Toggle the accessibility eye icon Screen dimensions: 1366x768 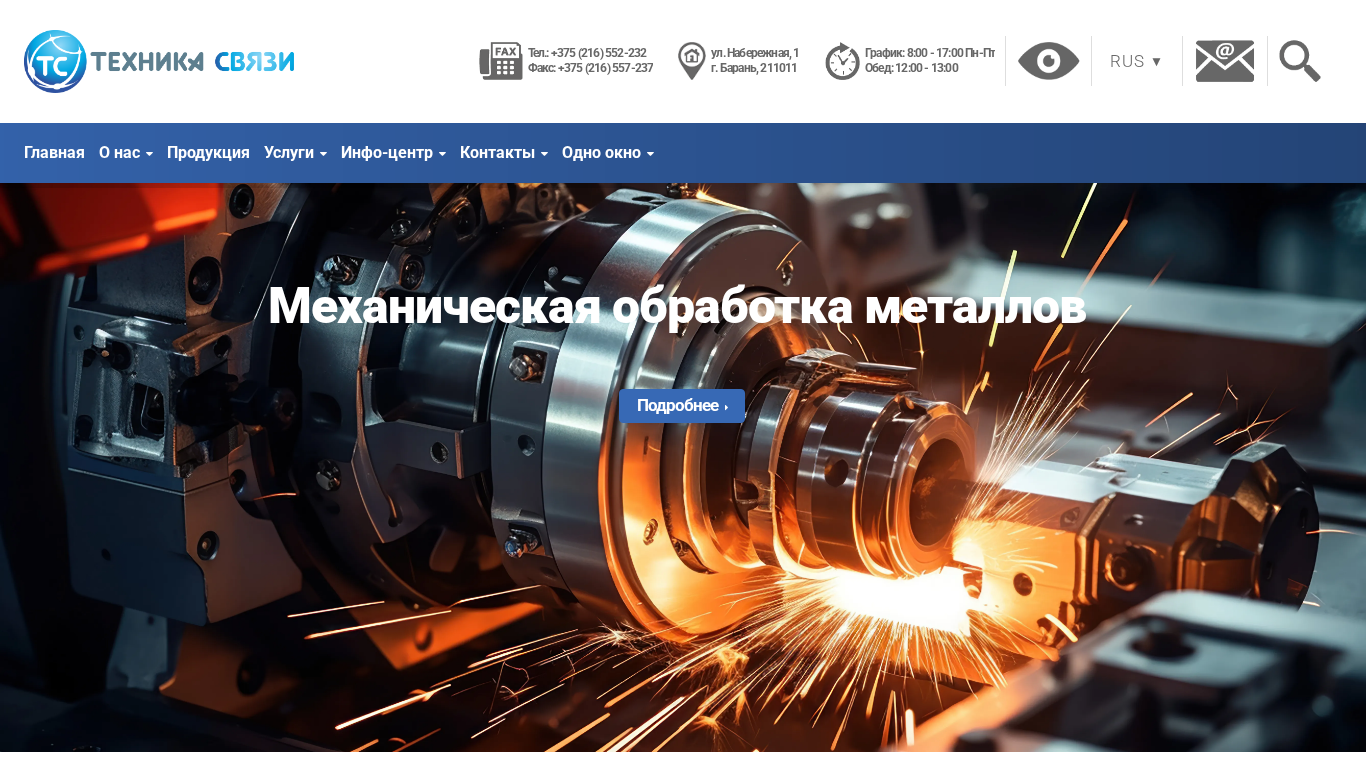[x=1048, y=61]
